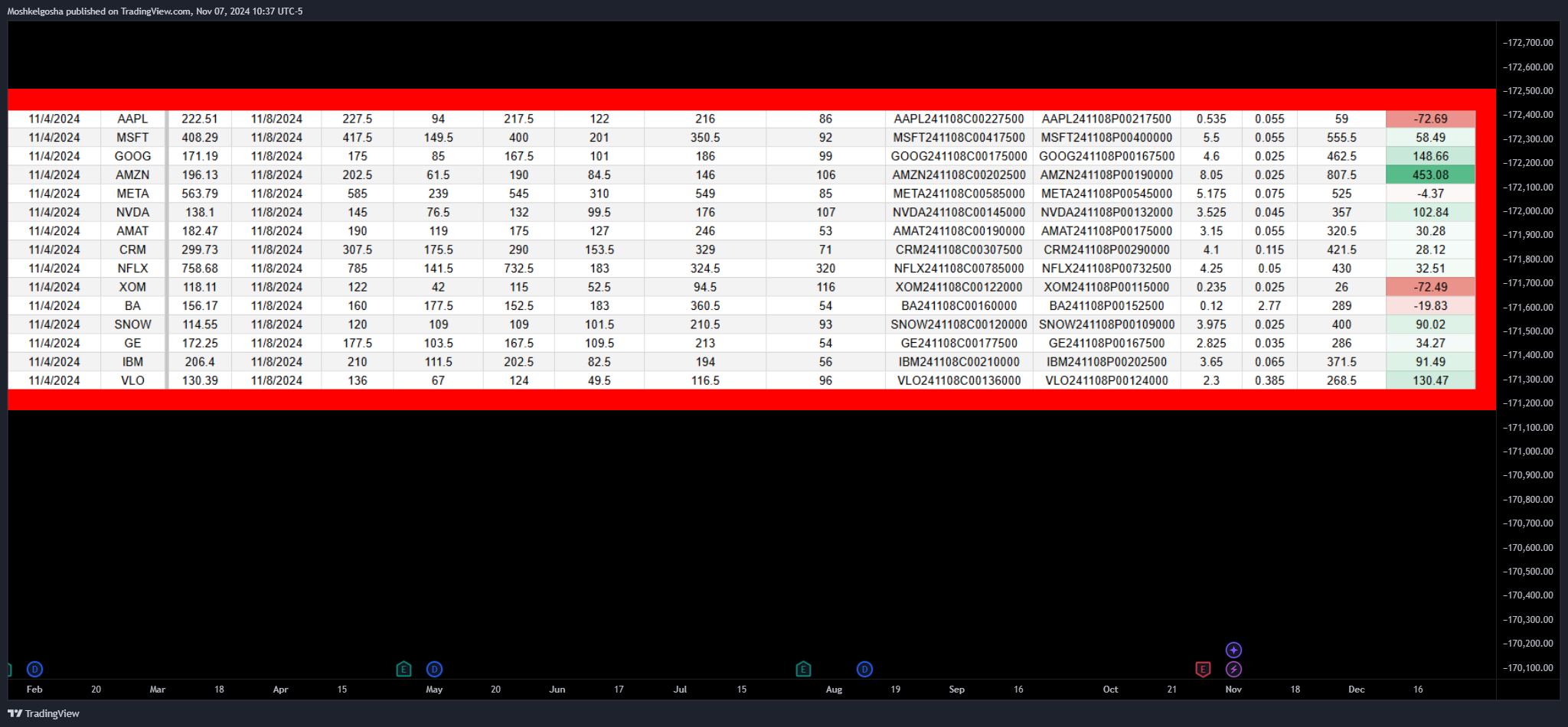Select the SNOW ticker cell
1568x727 pixels.
click(132, 324)
